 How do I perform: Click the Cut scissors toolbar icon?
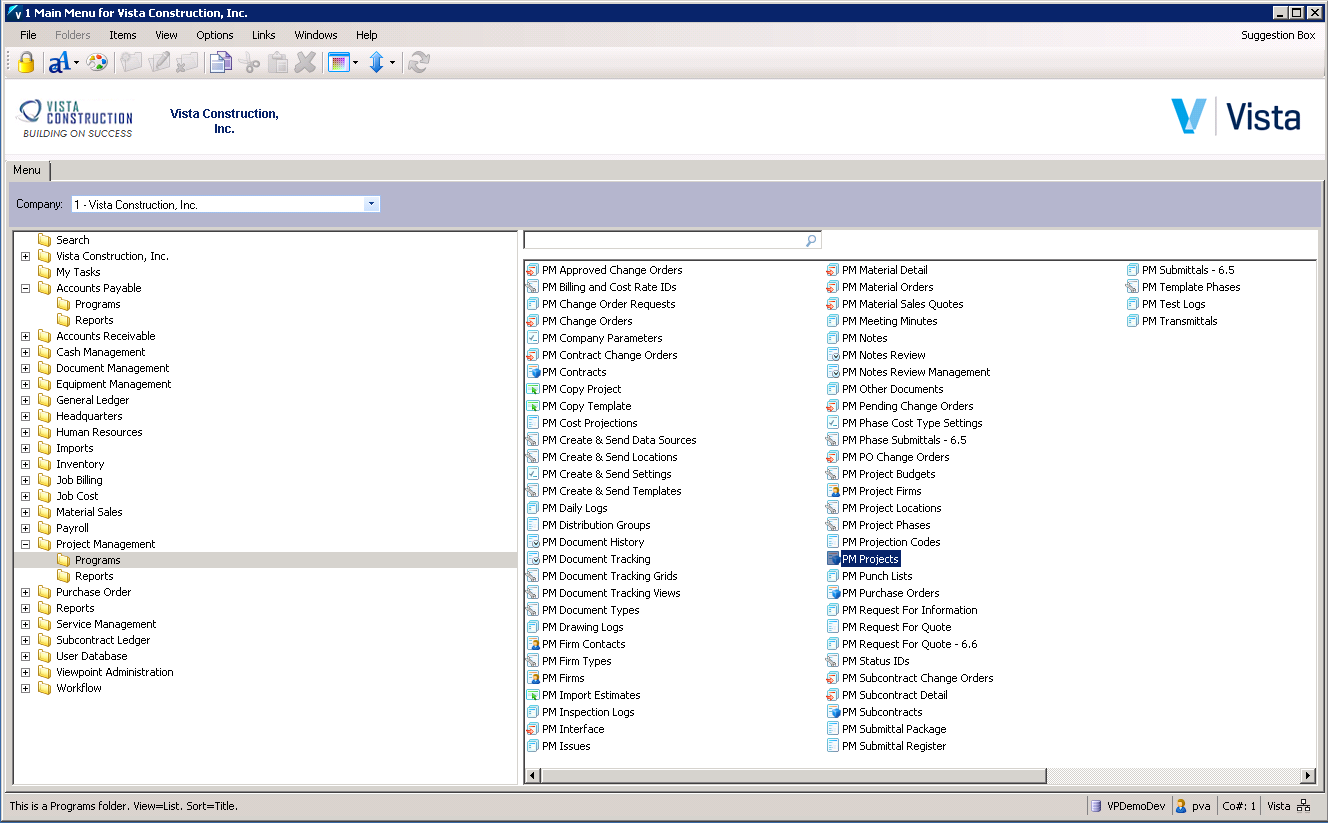250,62
